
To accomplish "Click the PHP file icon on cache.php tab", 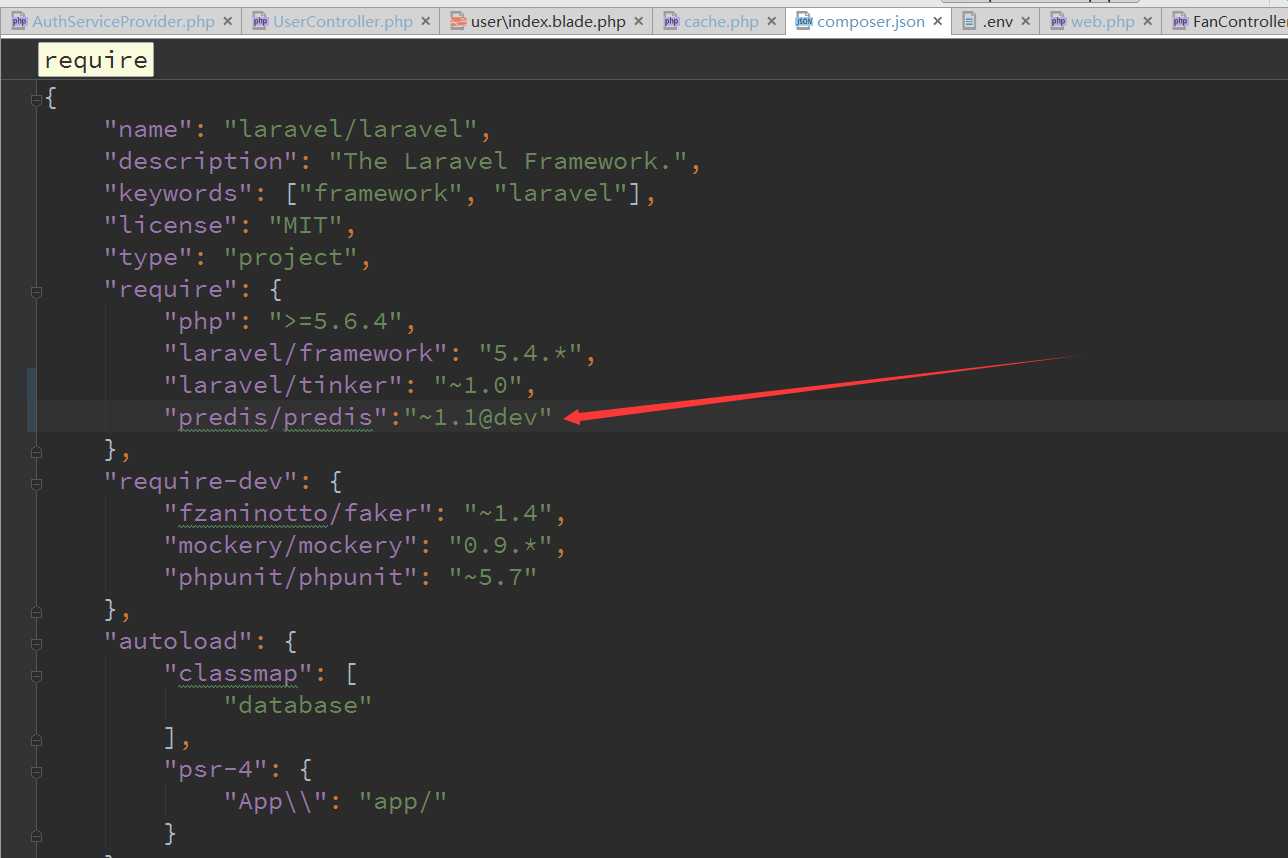I will [671, 21].
